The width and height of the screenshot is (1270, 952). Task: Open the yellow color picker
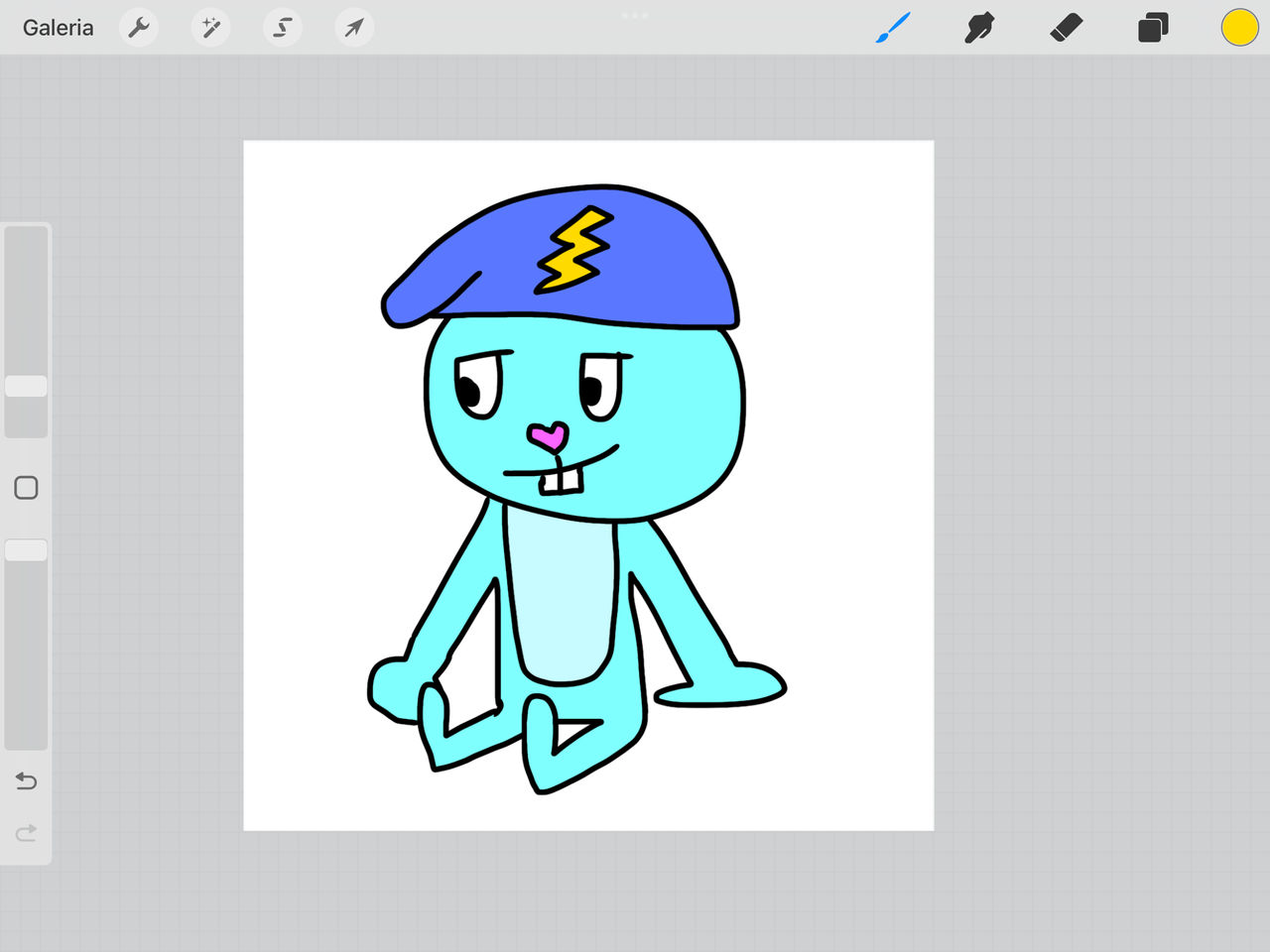pyautogui.click(x=1239, y=28)
